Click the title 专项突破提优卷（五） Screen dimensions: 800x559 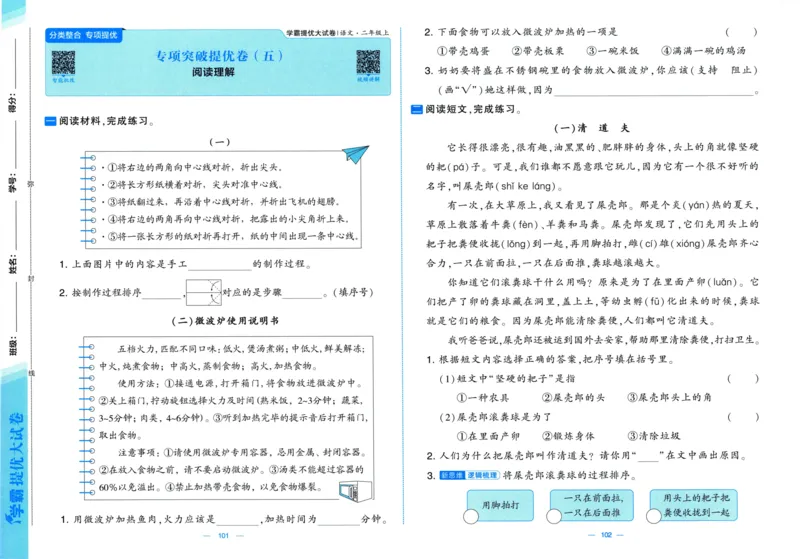(219, 55)
